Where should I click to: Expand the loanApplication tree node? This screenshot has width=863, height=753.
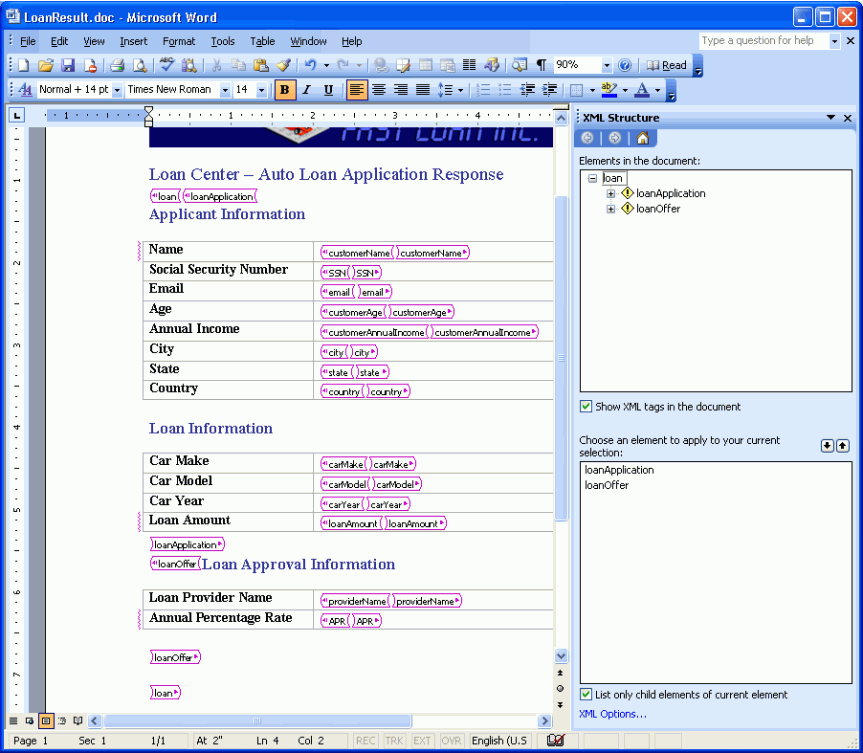pyautogui.click(x=610, y=194)
